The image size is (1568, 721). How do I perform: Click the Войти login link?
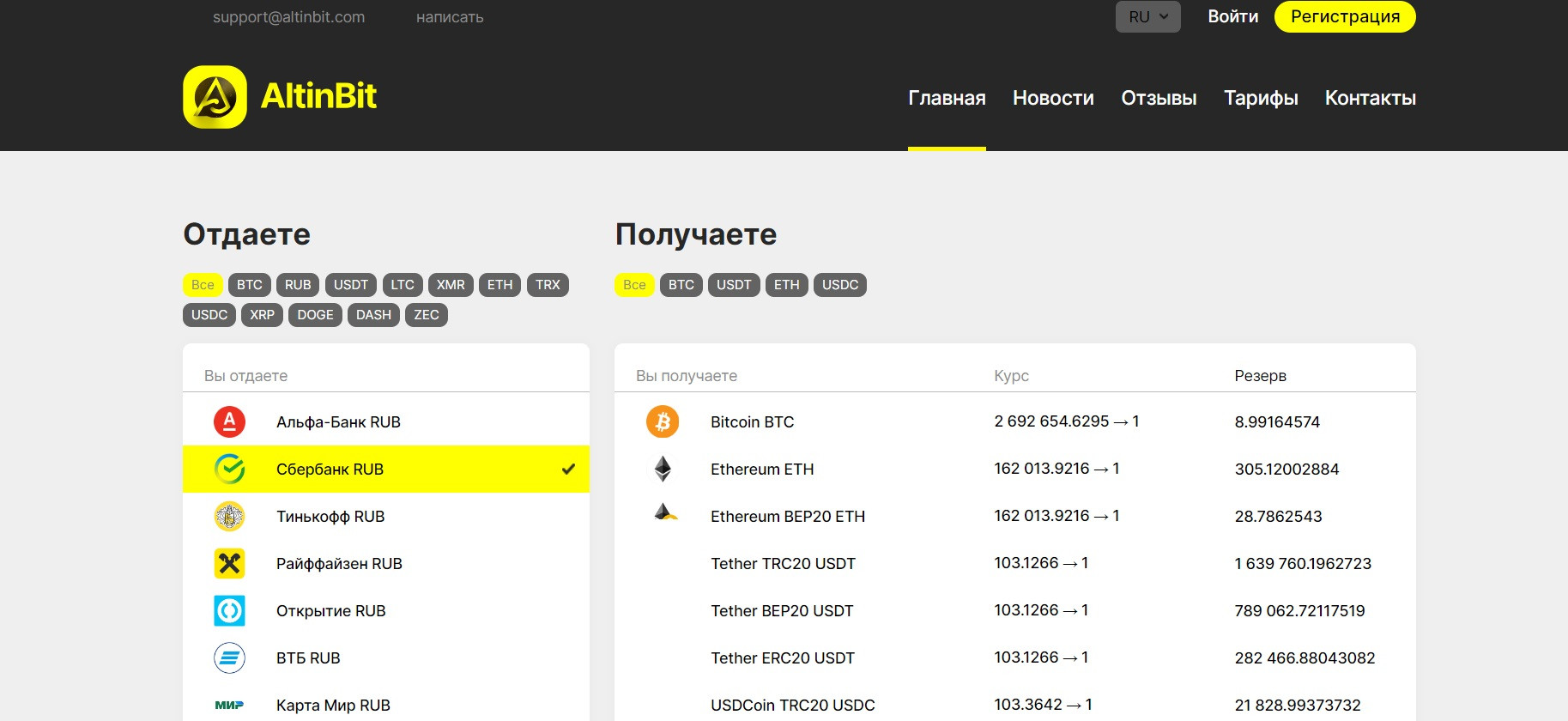pos(1233,16)
